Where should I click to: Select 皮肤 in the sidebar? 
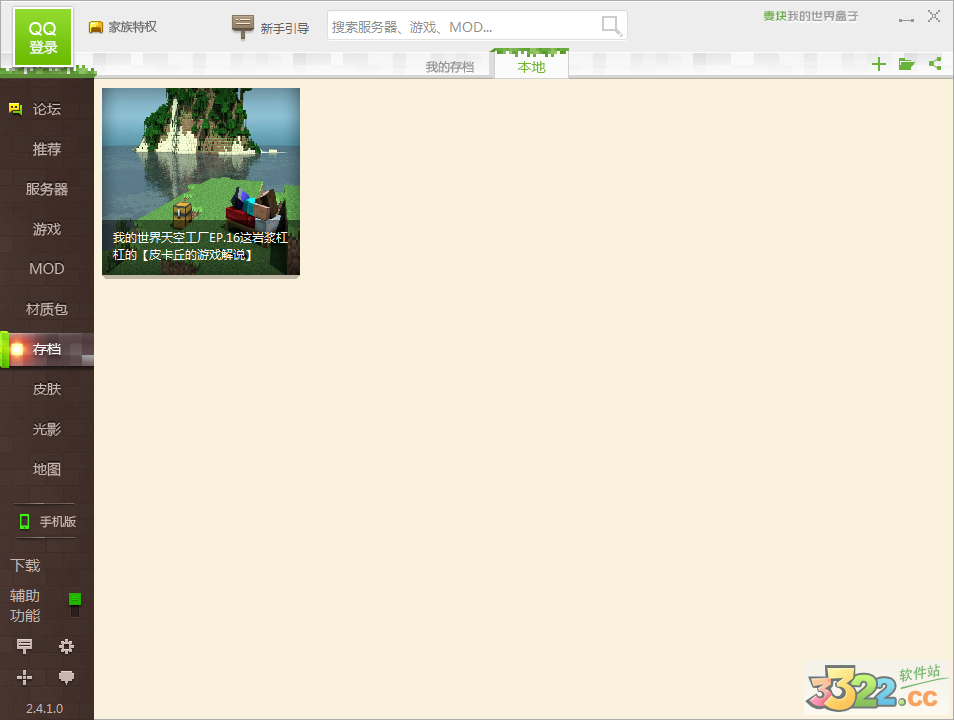coord(47,389)
